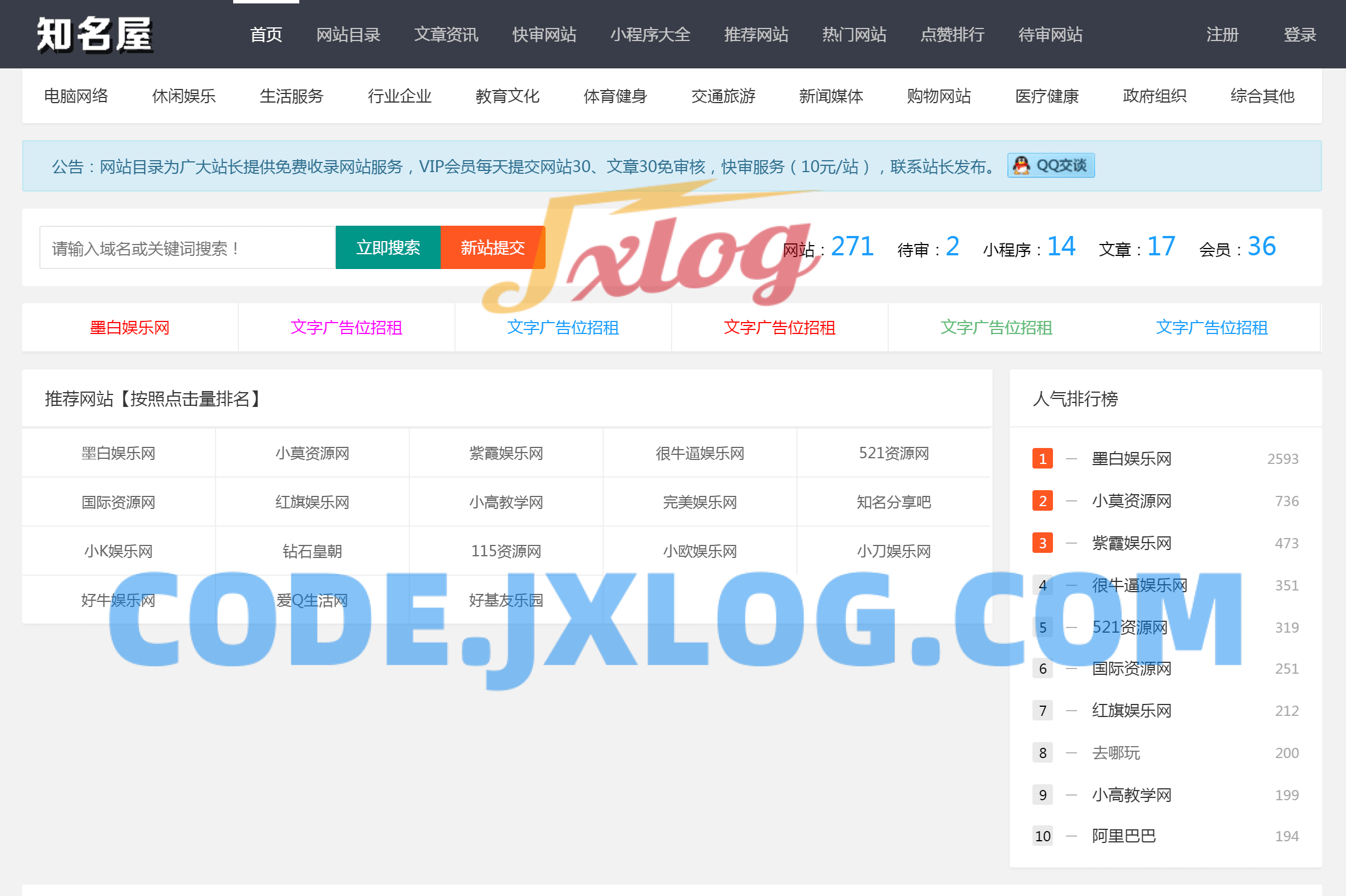Click the 新站提交 submit button
This screenshot has height=896, width=1346.
[493, 247]
